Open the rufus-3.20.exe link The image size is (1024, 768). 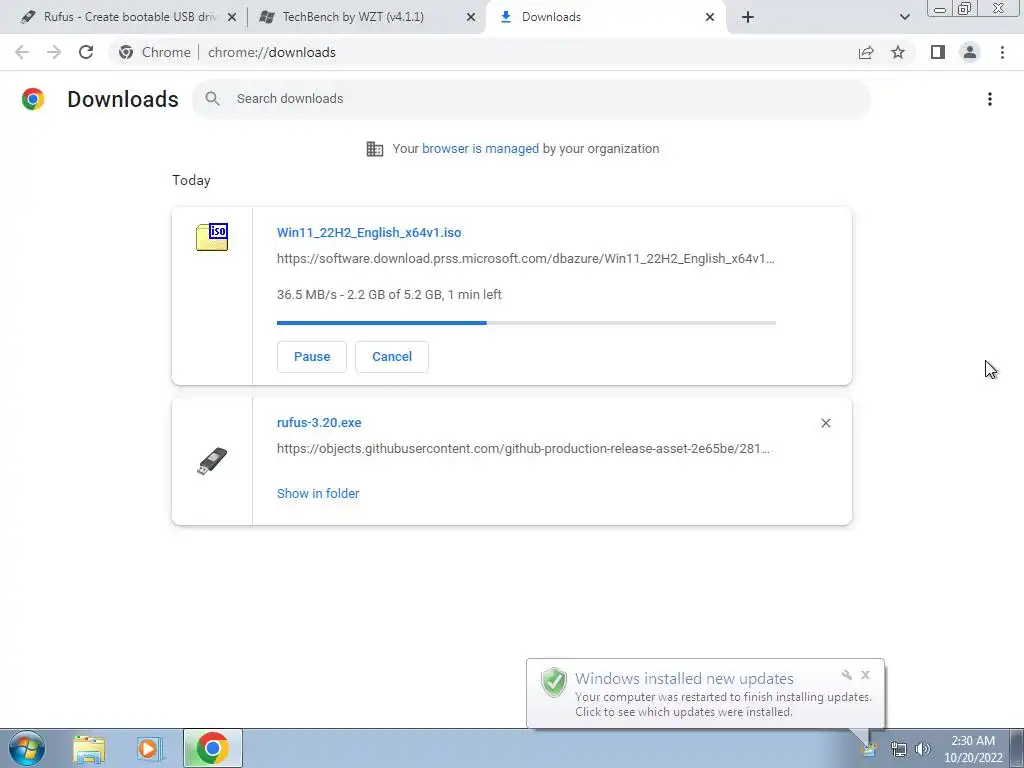click(x=319, y=423)
